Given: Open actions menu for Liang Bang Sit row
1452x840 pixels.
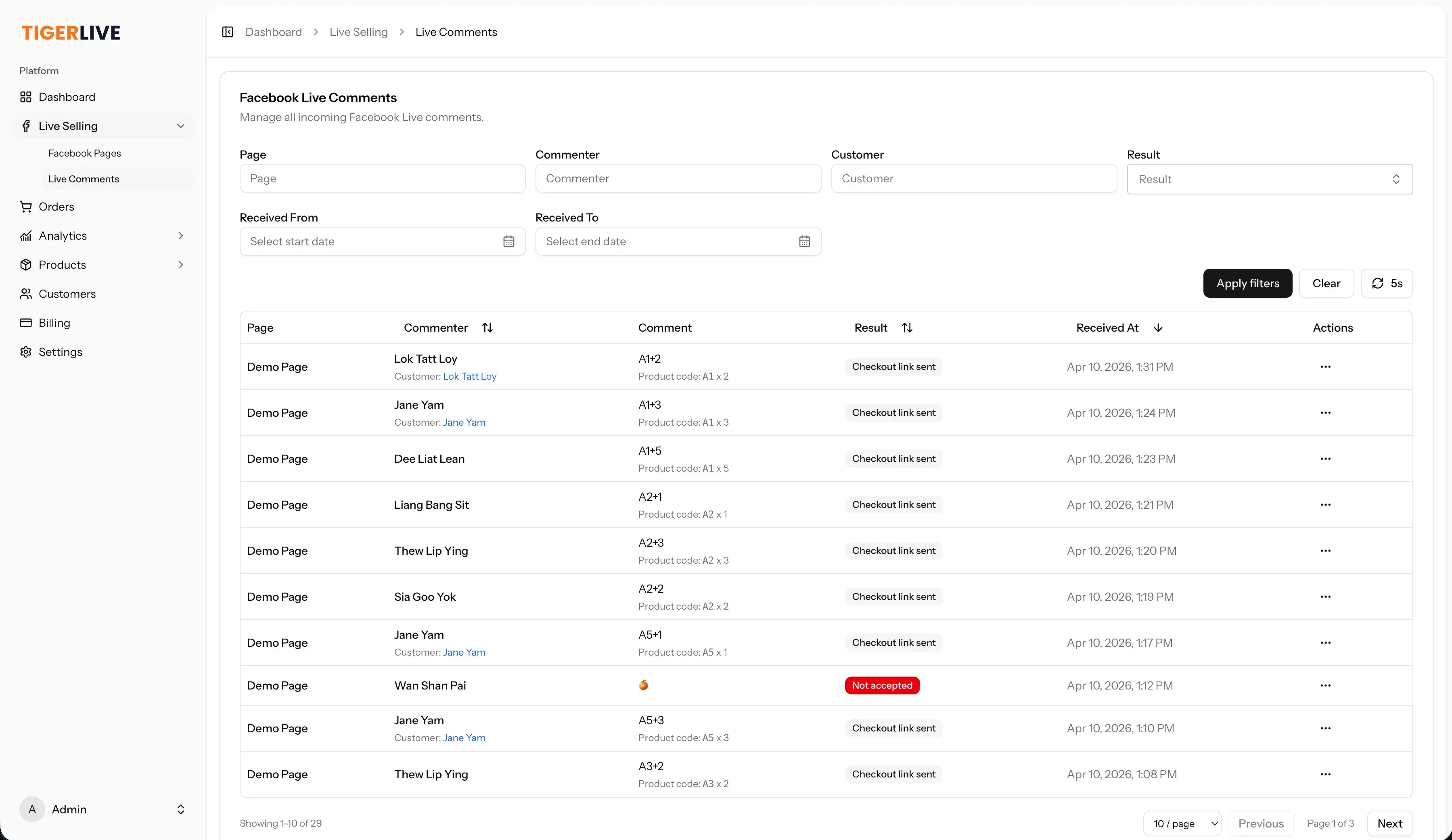Looking at the screenshot, I should pos(1325,505).
